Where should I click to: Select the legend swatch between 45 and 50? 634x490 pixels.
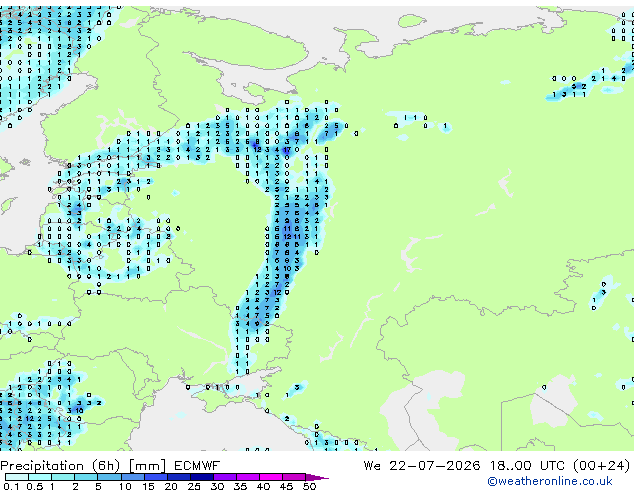(x=294, y=477)
